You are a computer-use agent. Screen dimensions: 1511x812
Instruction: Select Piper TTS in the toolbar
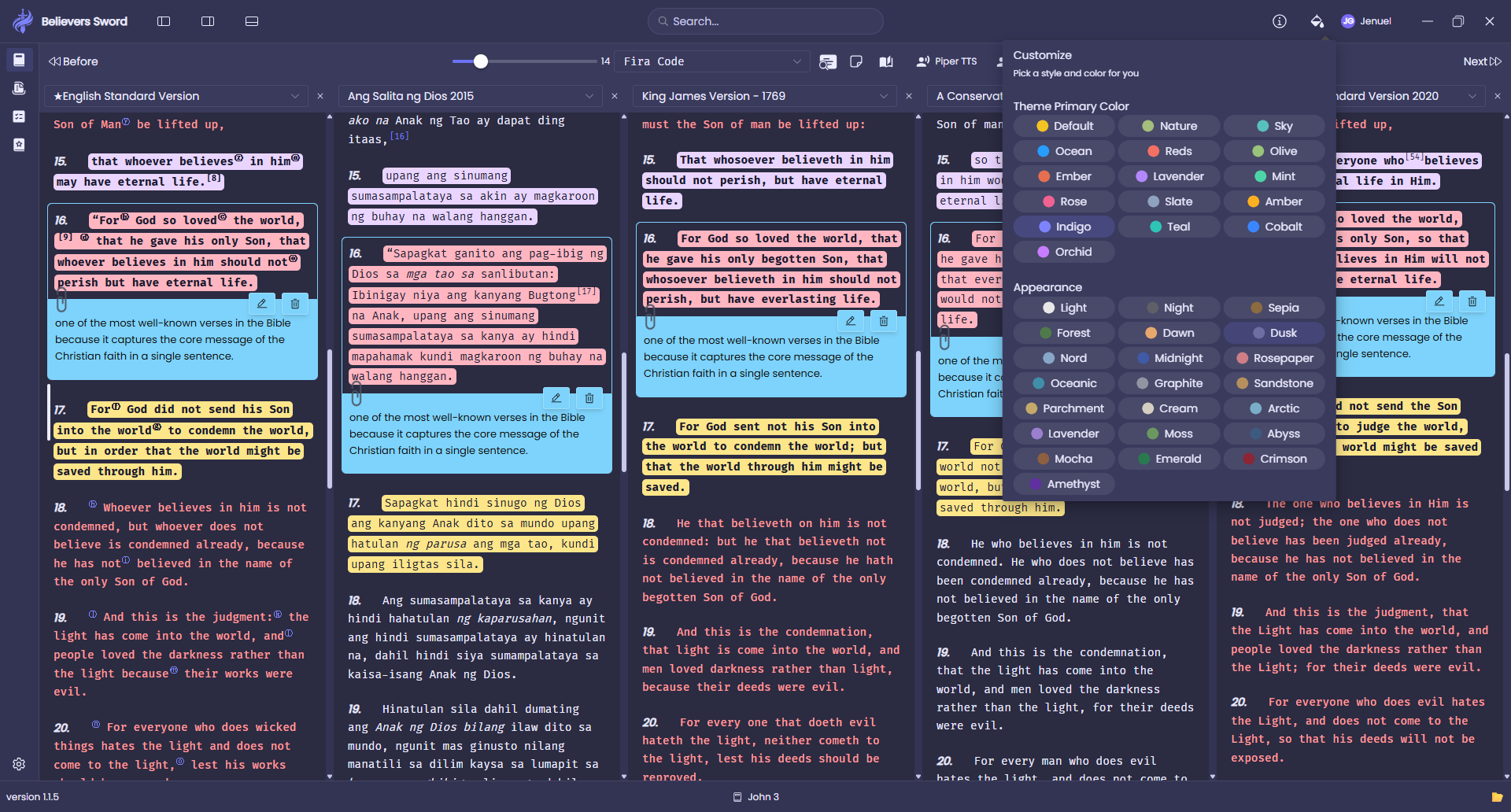pyautogui.click(x=947, y=61)
